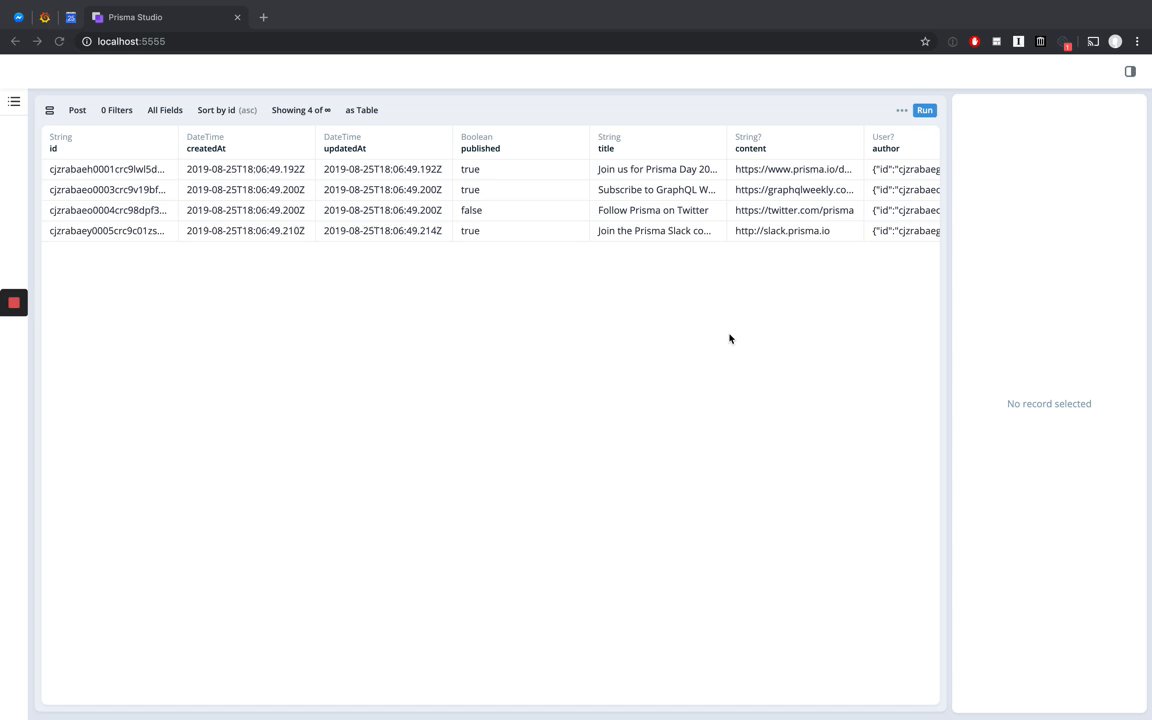Bookmark this page with the star icon
This screenshot has height=720, width=1152.
(925, 42)
